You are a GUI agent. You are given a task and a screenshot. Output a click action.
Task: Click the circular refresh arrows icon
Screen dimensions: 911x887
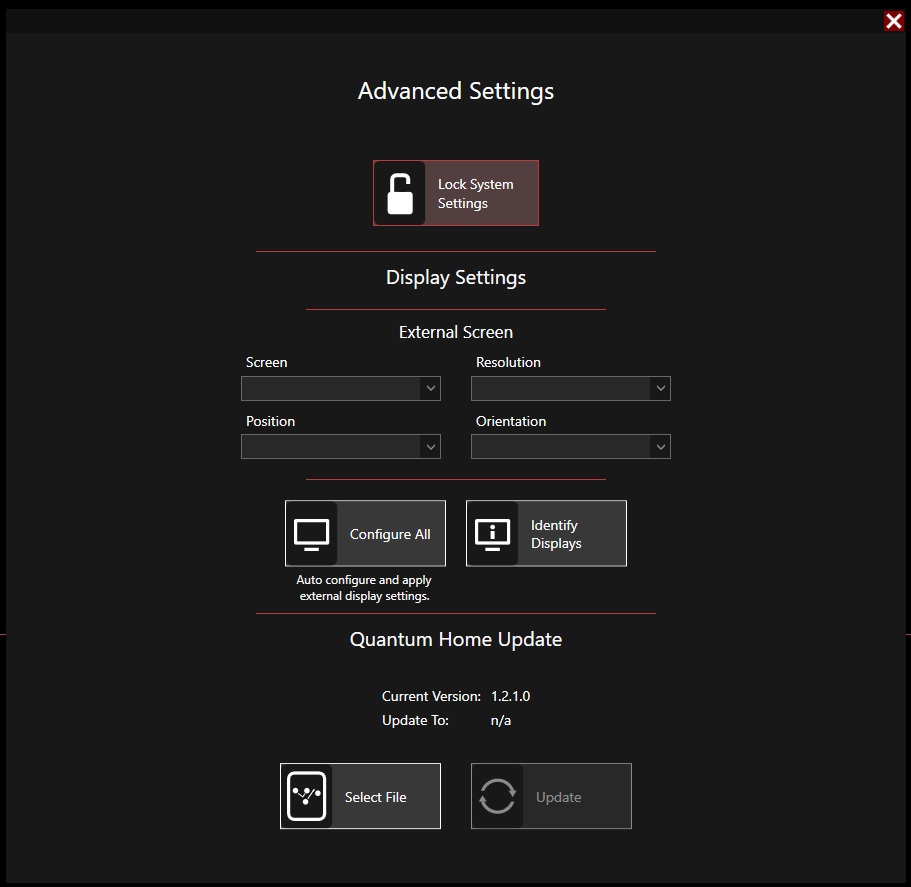497,796
